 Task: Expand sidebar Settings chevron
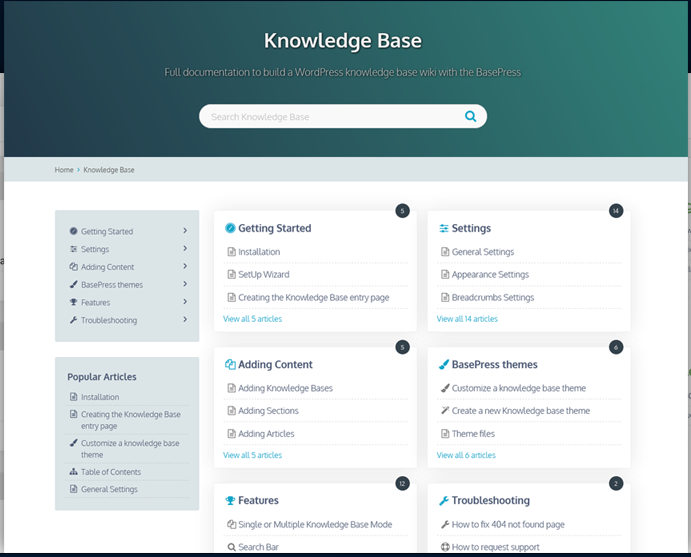pyautogui.click(x=185, y=249)
